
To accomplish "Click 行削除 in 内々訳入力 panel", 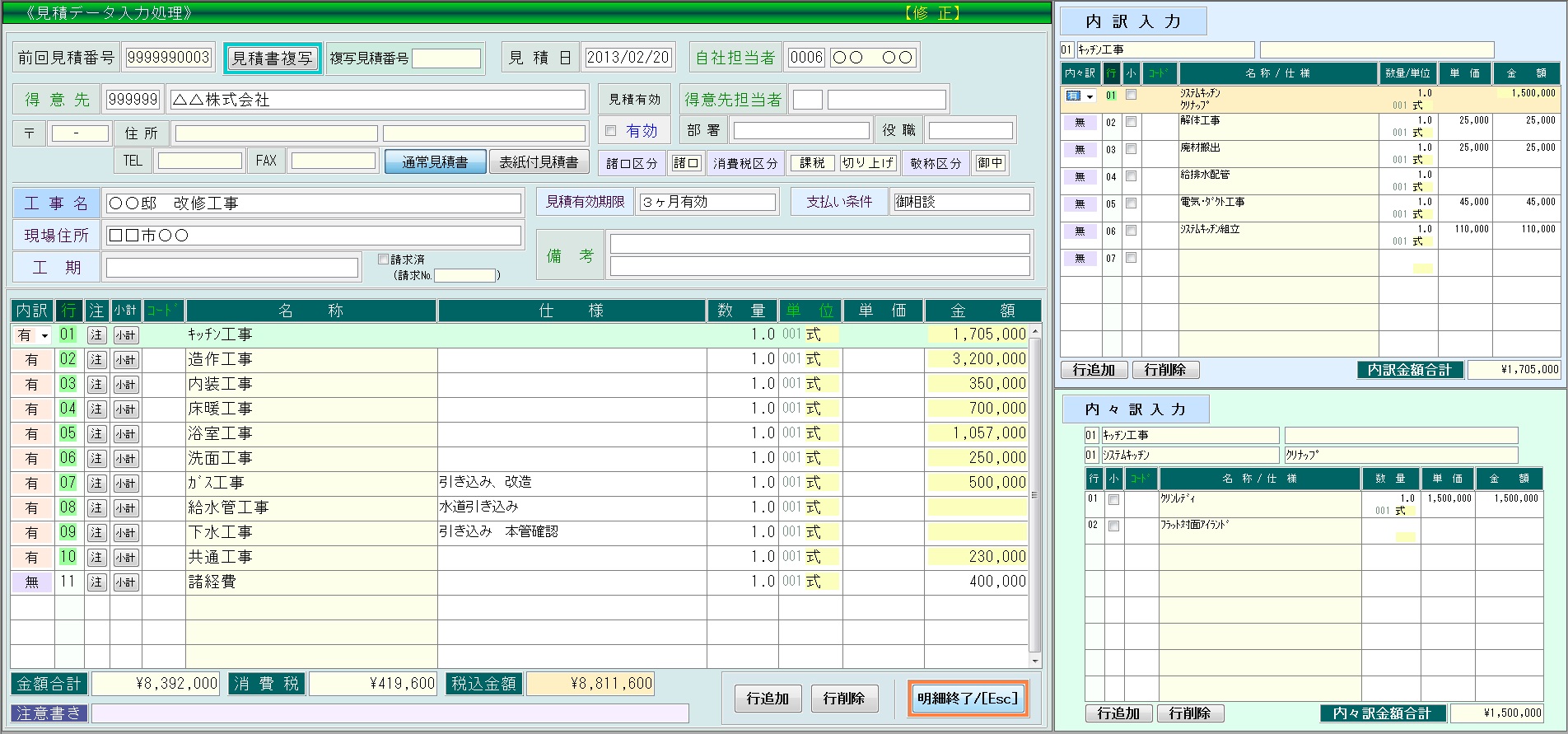I will 1190,713.
